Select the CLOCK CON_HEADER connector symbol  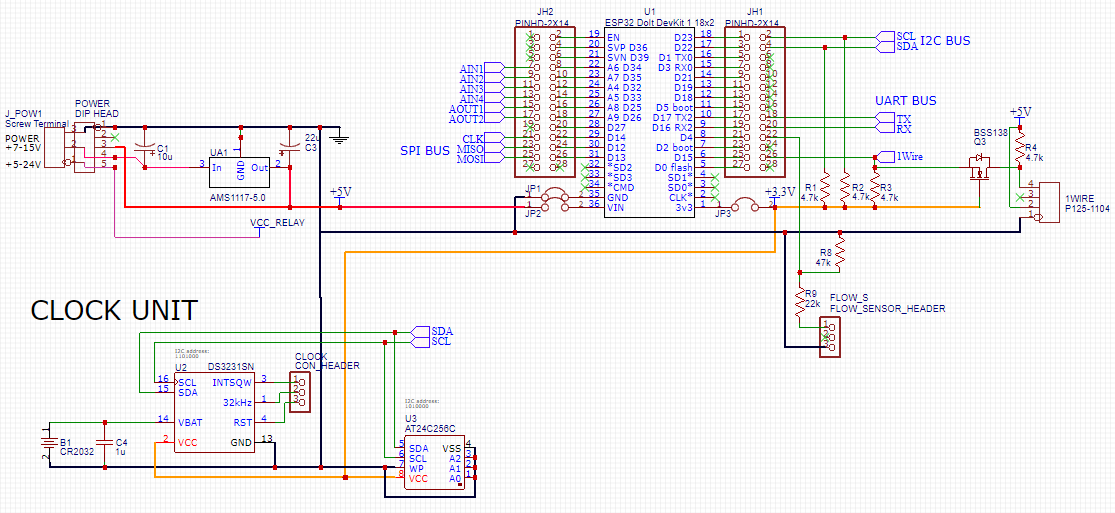(x=299, y=391)
